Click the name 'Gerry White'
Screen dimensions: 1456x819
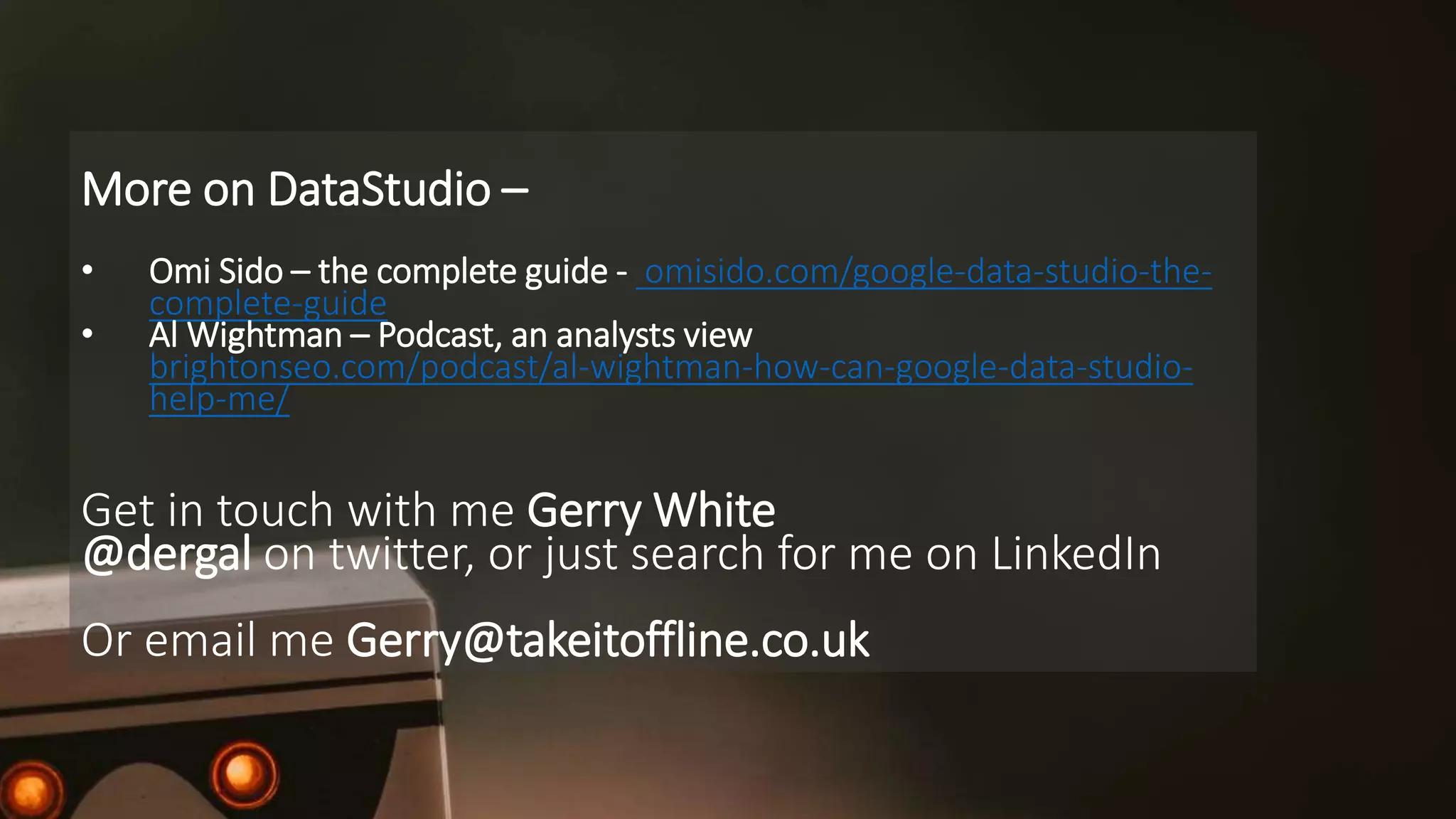point(651,510)
